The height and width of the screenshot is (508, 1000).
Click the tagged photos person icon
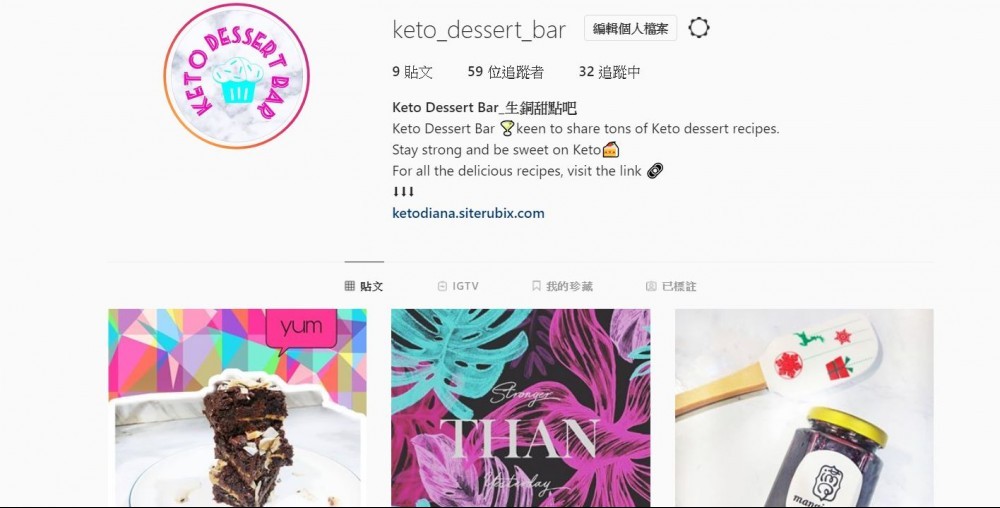651,286
